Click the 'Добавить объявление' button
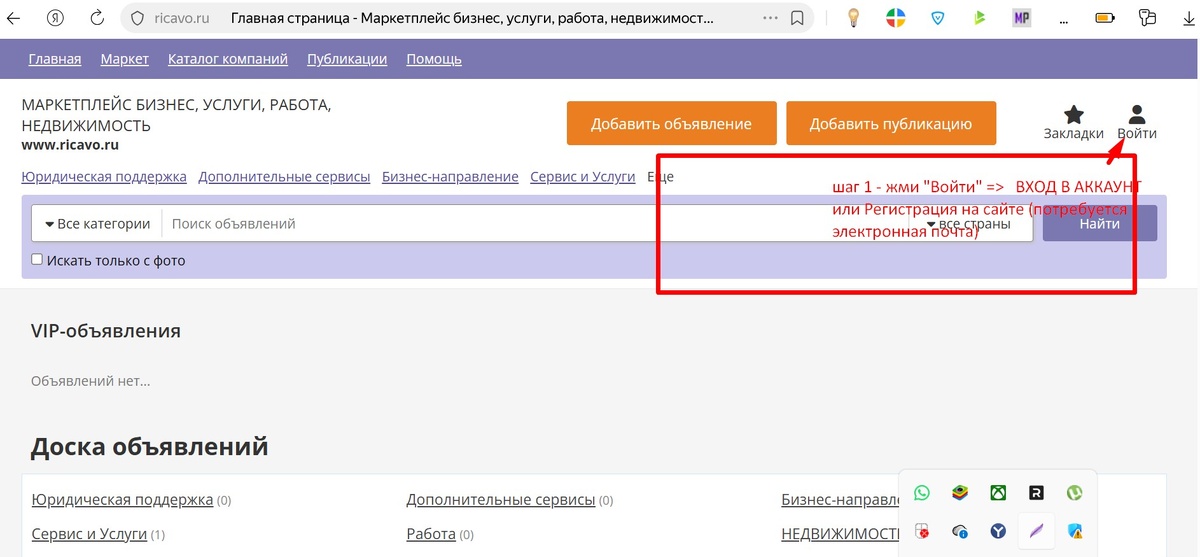 point(671,124)
